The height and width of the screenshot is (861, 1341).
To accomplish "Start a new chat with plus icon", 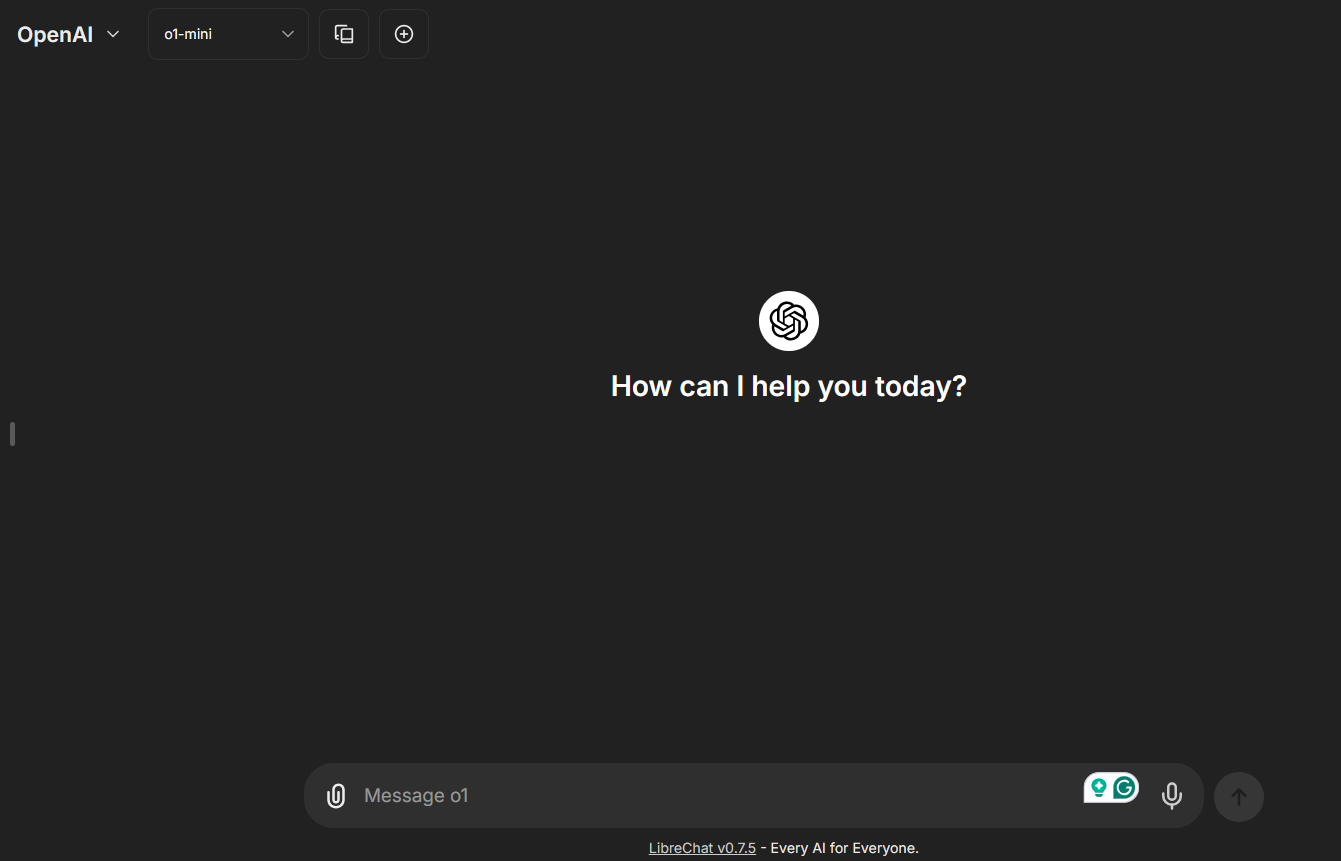I will click(404, 34).
